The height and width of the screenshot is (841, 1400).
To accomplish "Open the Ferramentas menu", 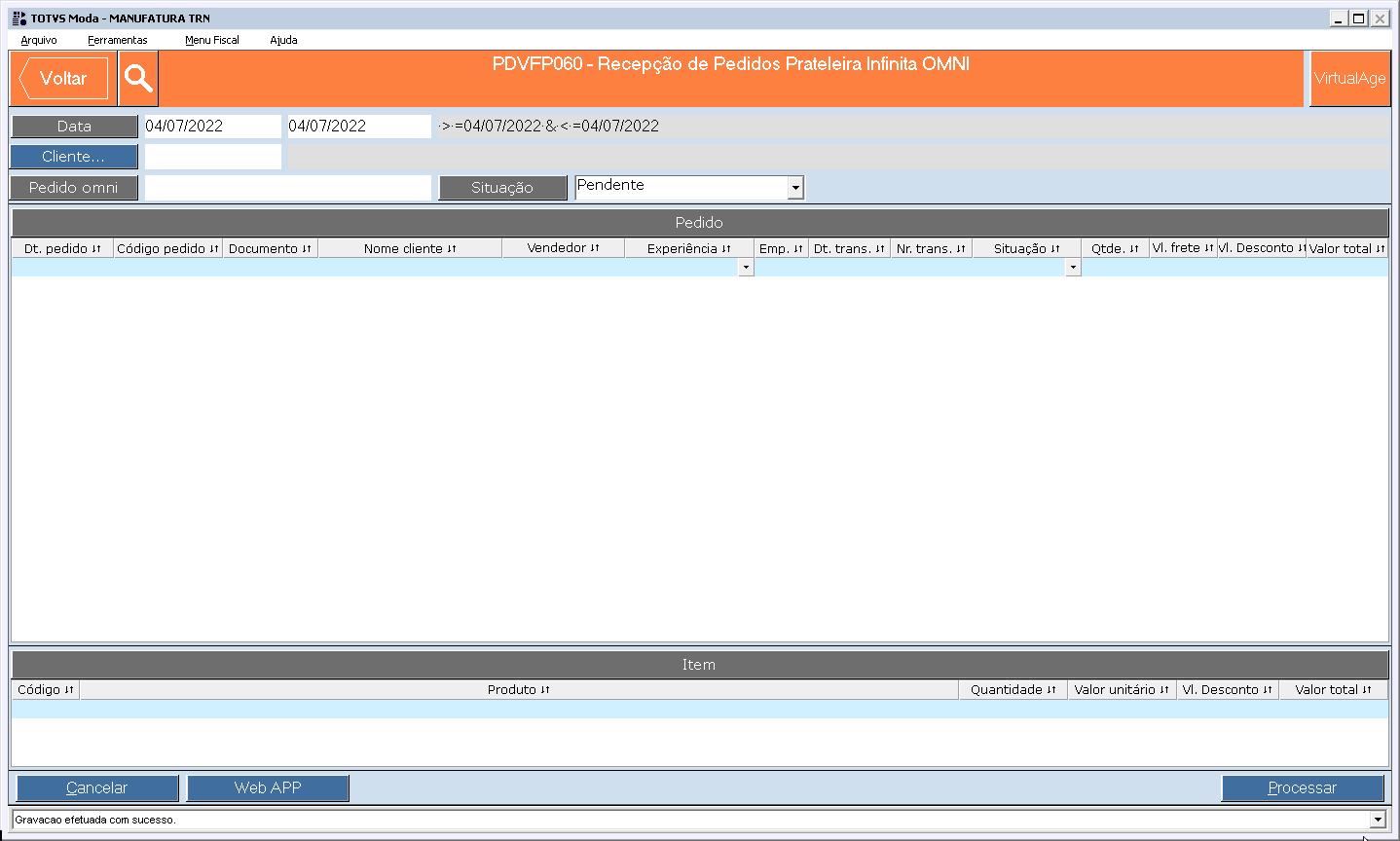I will 118,40.
